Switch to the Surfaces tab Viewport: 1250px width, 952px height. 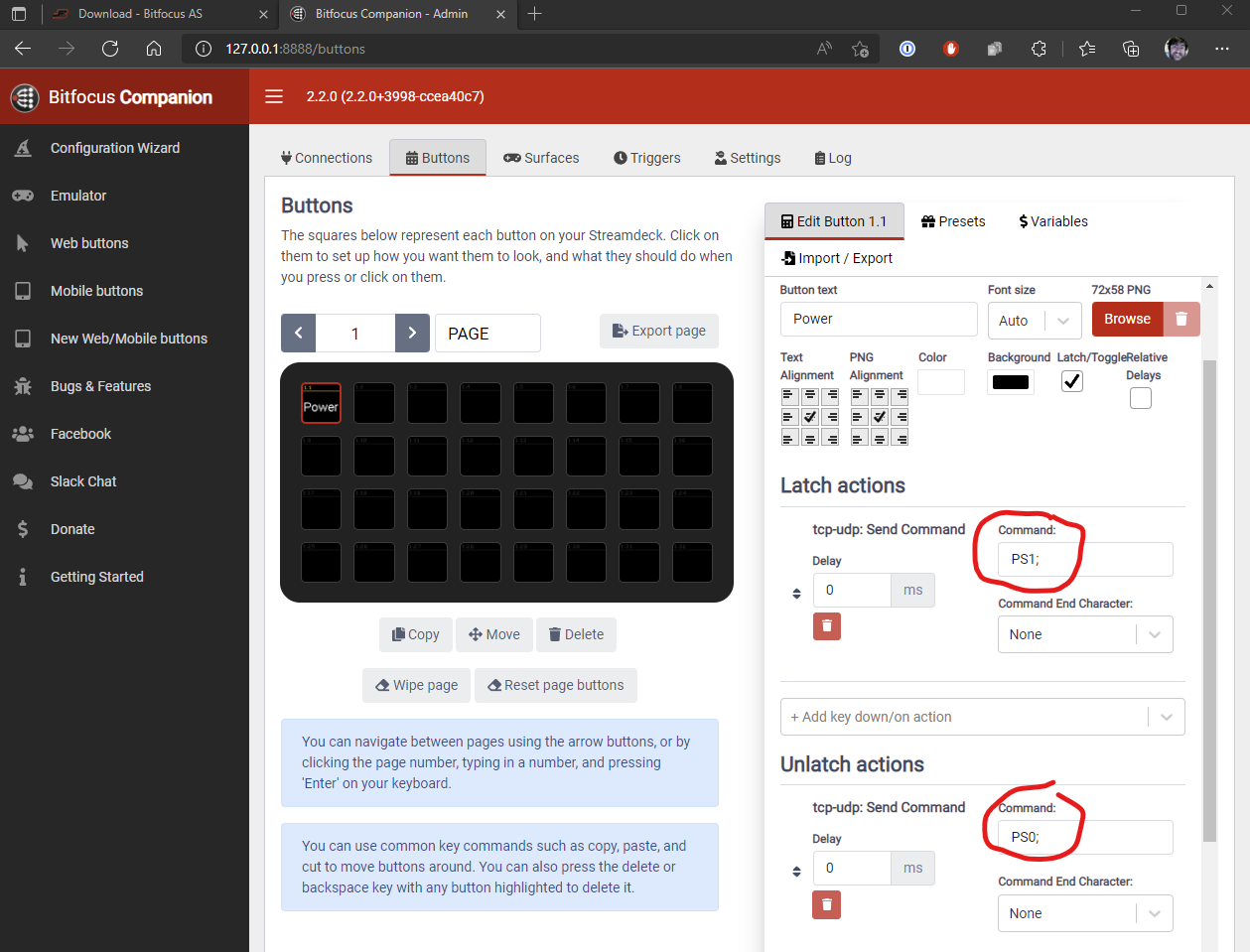point(541,158)
